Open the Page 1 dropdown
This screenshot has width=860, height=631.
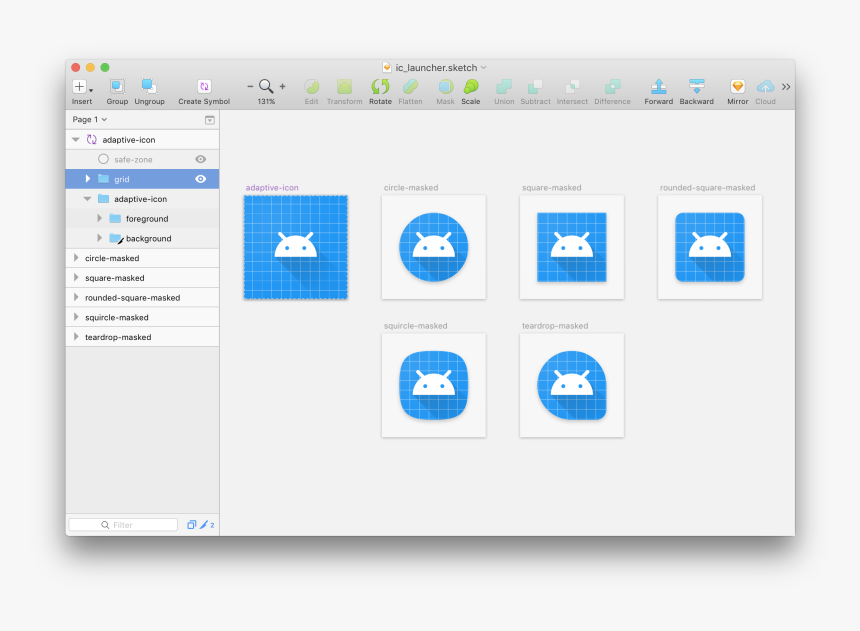point(89,120)
